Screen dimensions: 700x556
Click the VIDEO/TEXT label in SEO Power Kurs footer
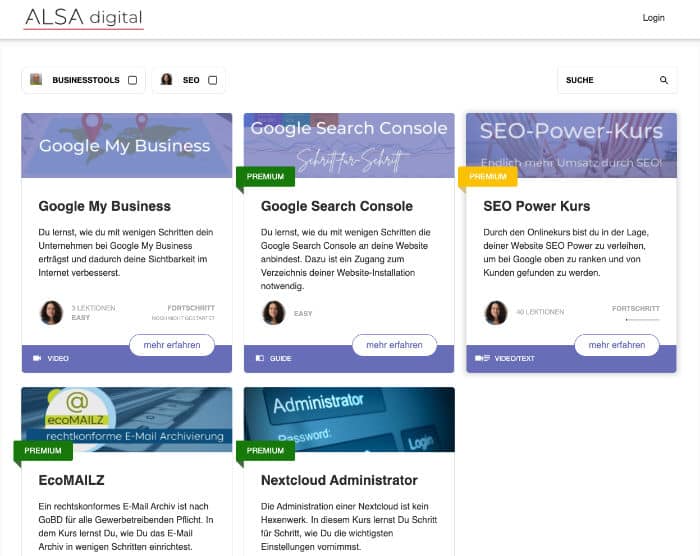515,358
